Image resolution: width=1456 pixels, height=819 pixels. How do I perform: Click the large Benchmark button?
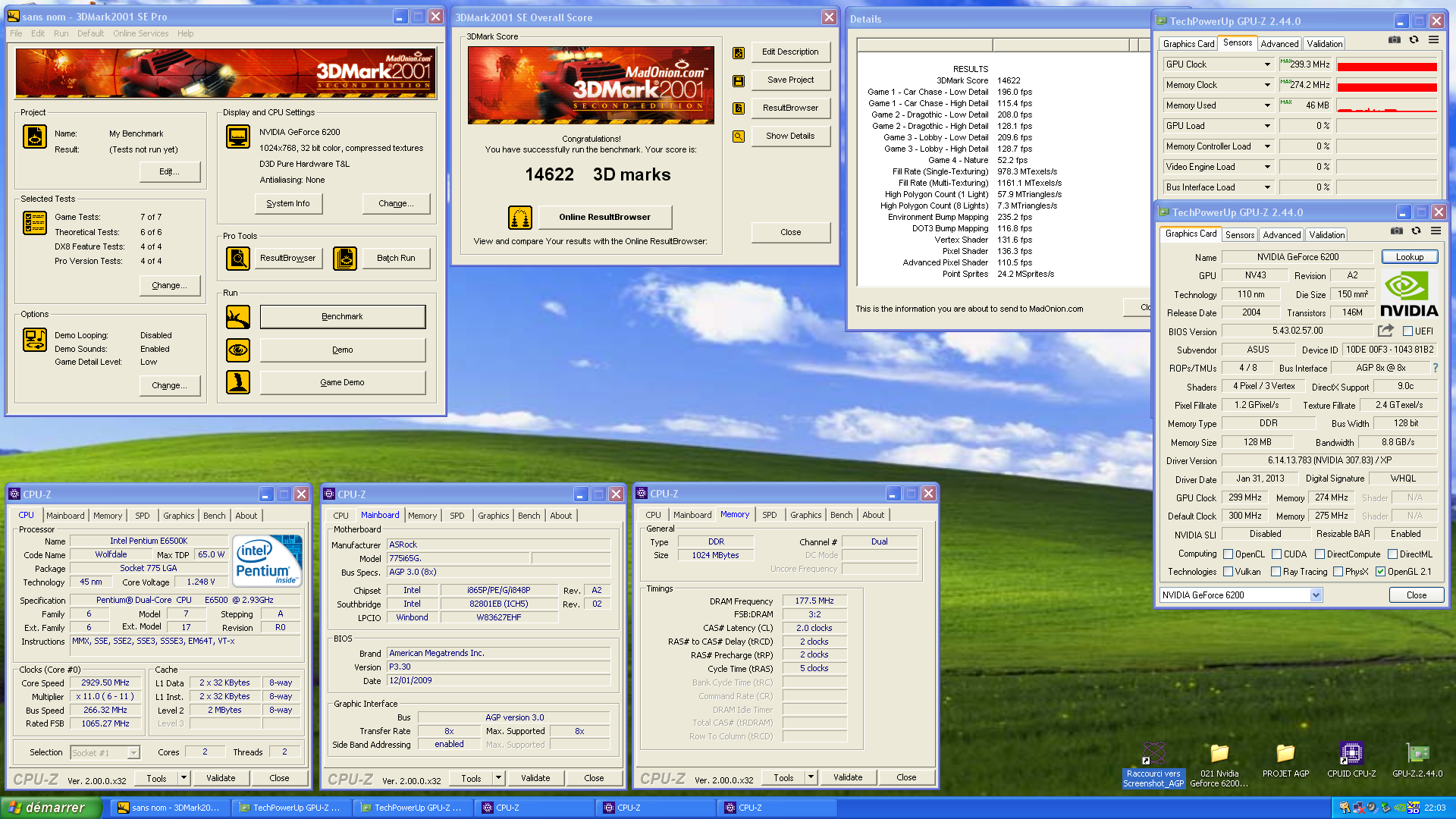[x=343, y=317]
